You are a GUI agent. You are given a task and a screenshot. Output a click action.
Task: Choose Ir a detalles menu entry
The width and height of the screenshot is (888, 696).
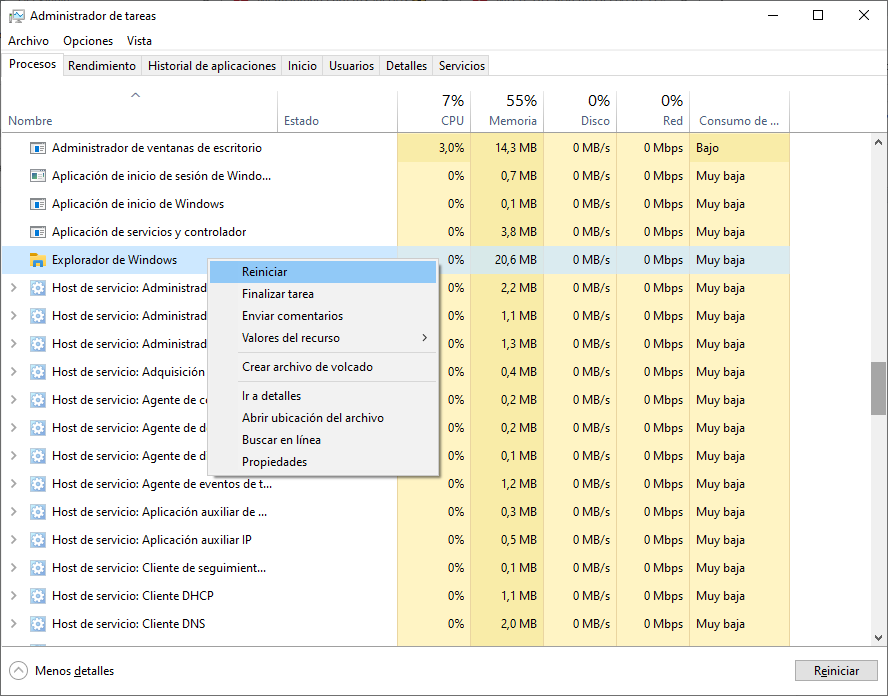(323, 396)
